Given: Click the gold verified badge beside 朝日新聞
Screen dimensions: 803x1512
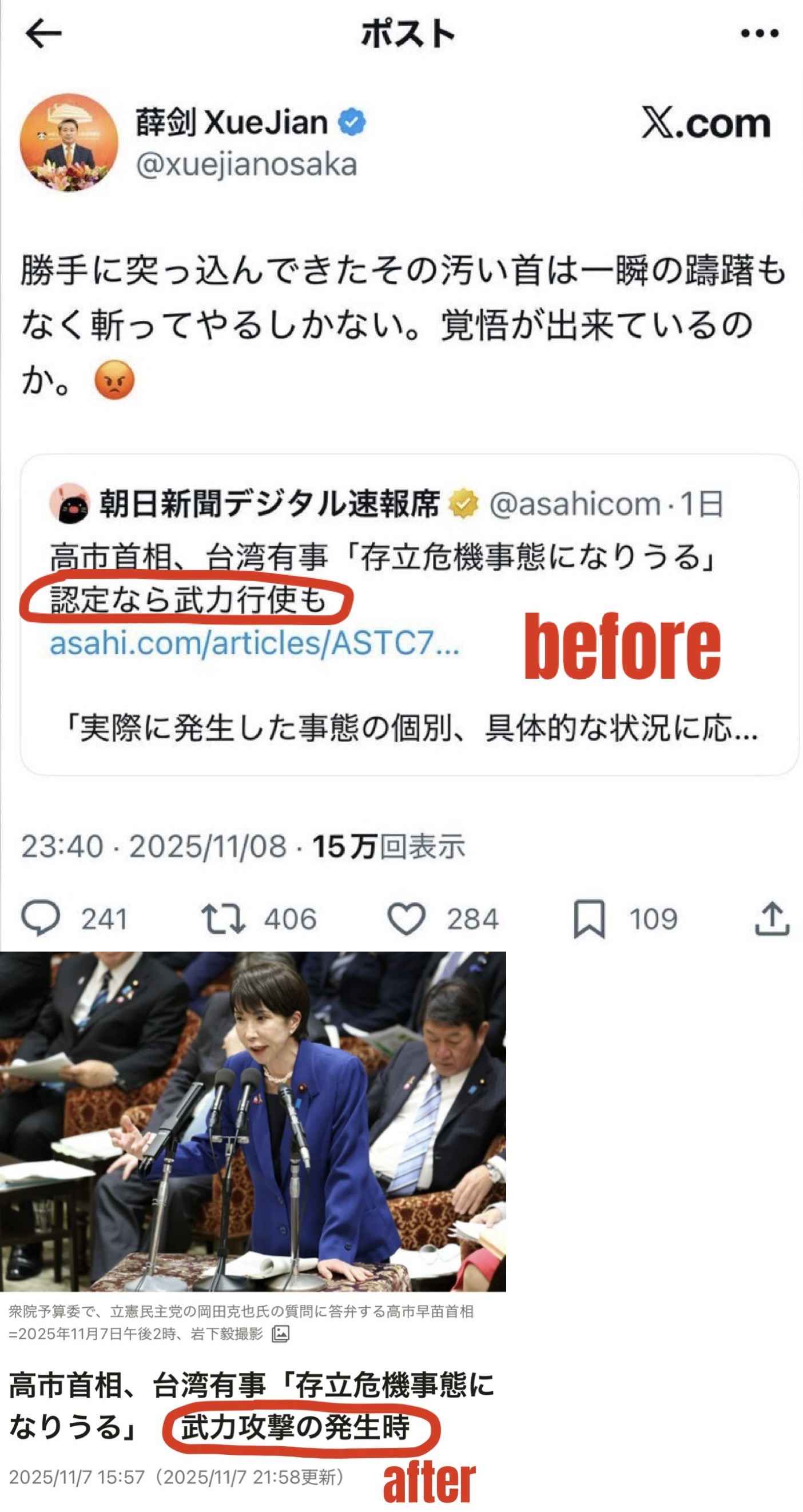Looking at the screenshot, I should click(464, 504).
